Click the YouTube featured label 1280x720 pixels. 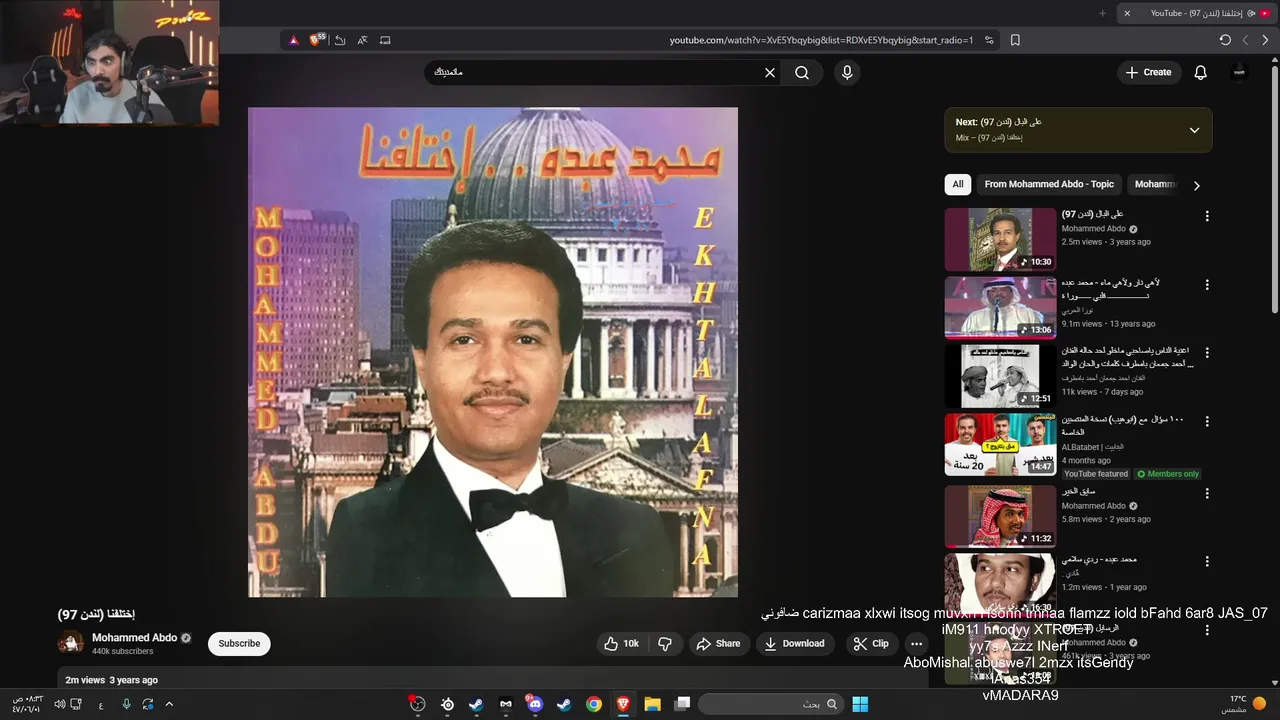click(x=1096, y=474)
